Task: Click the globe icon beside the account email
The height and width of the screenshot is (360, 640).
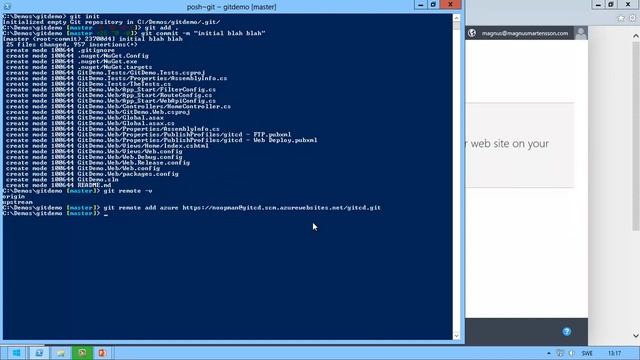Action: [x=472, y=33]
